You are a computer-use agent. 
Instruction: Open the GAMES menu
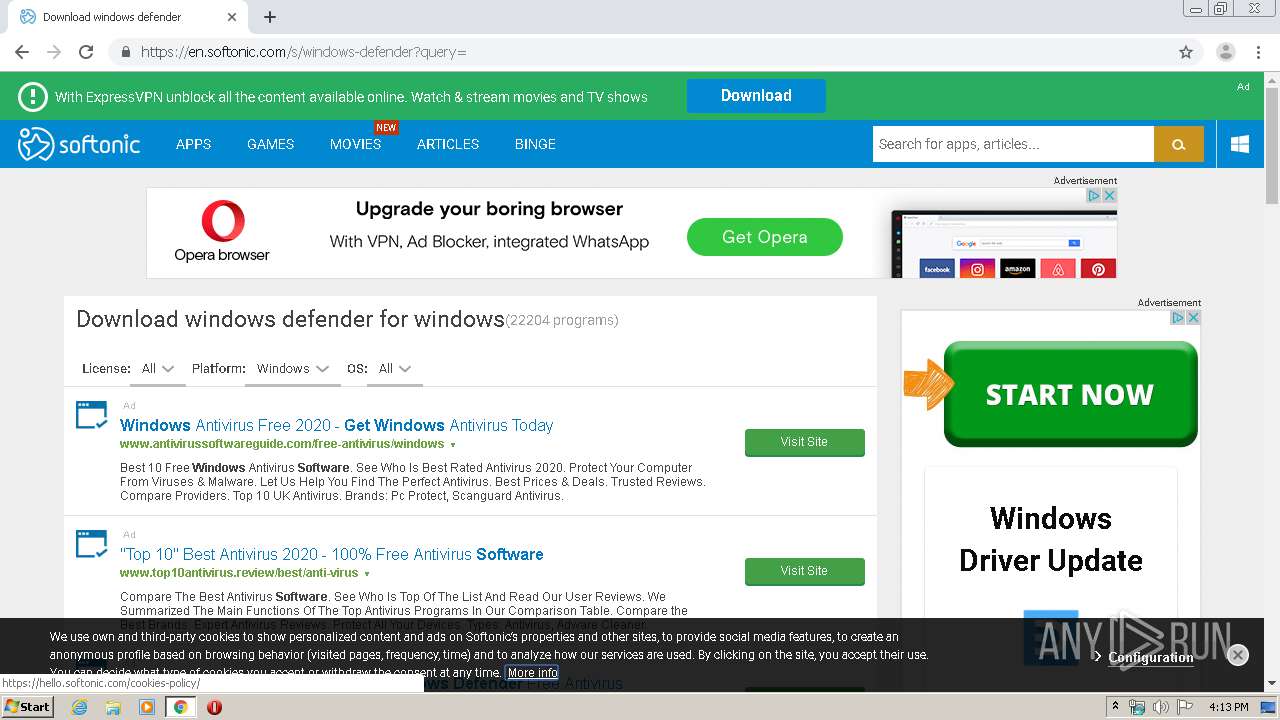[x=270, y=144]
